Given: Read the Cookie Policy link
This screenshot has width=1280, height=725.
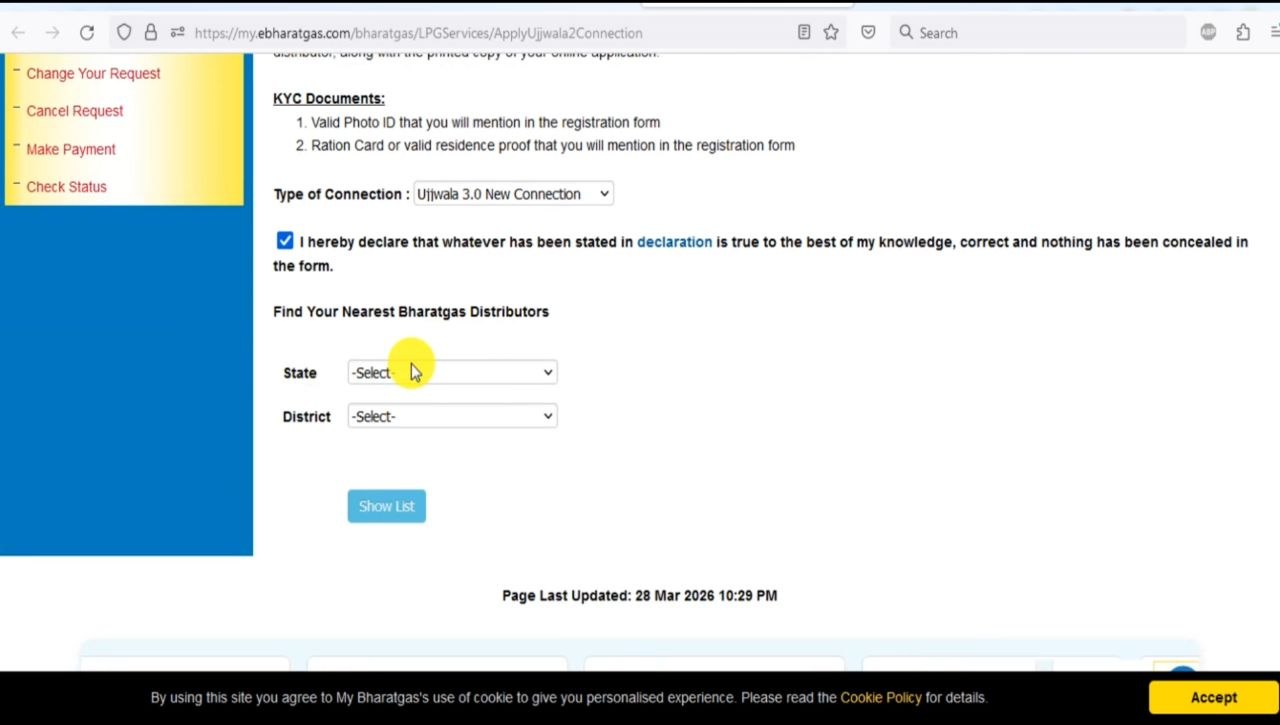Looking at the screenshot, I should tap(881, 698).
